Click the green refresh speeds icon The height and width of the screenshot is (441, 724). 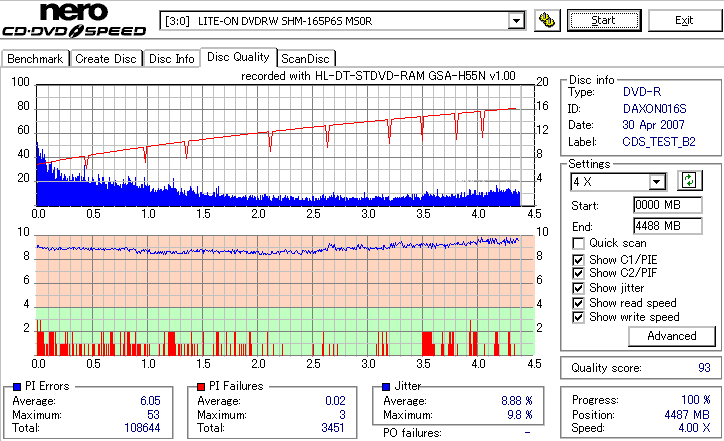[689, 180]
